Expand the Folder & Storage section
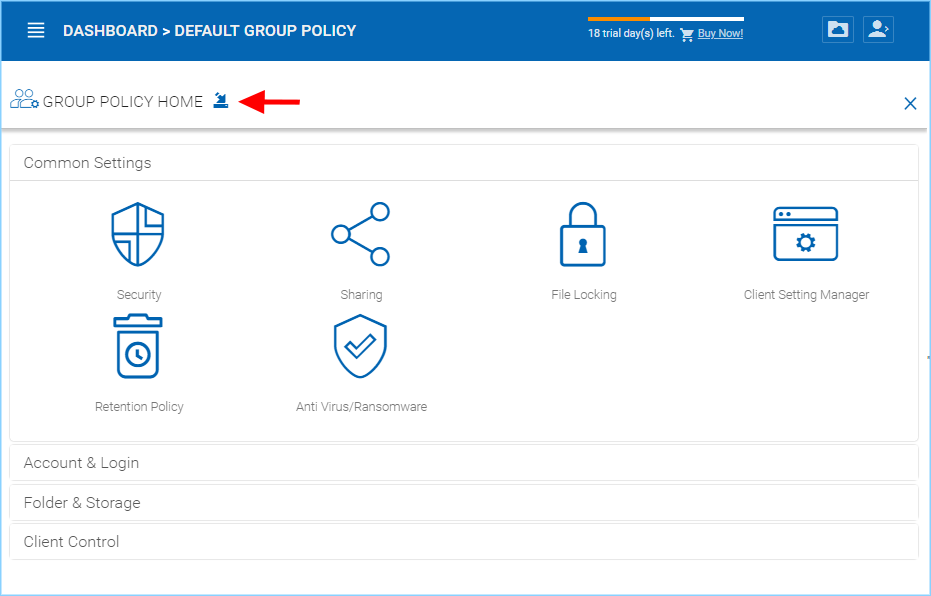This screenshot has height=596, width=931. coord(464,503)
